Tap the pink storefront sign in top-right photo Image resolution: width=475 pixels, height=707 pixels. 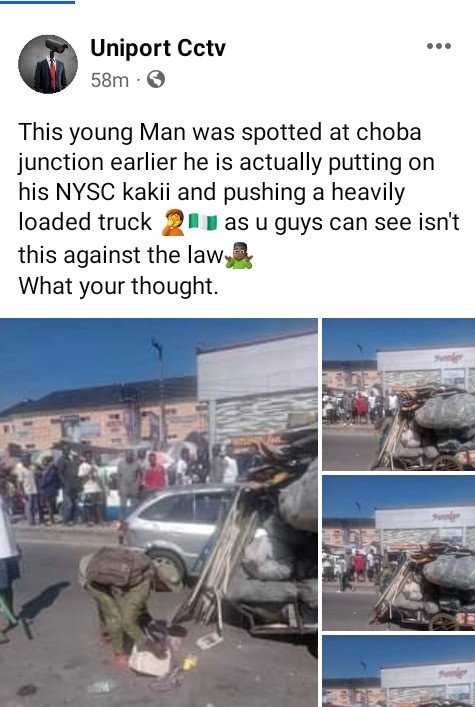point(447,358)
